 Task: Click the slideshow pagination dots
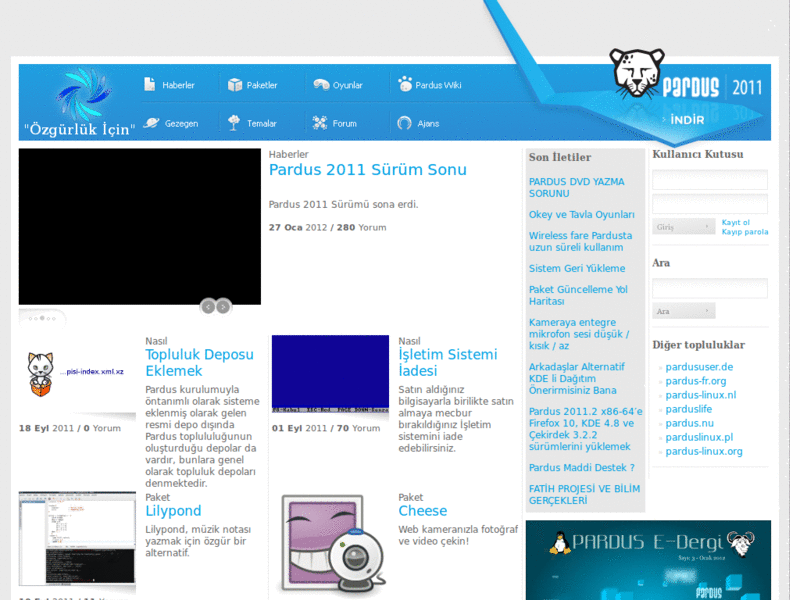click(x=42, y=318)
